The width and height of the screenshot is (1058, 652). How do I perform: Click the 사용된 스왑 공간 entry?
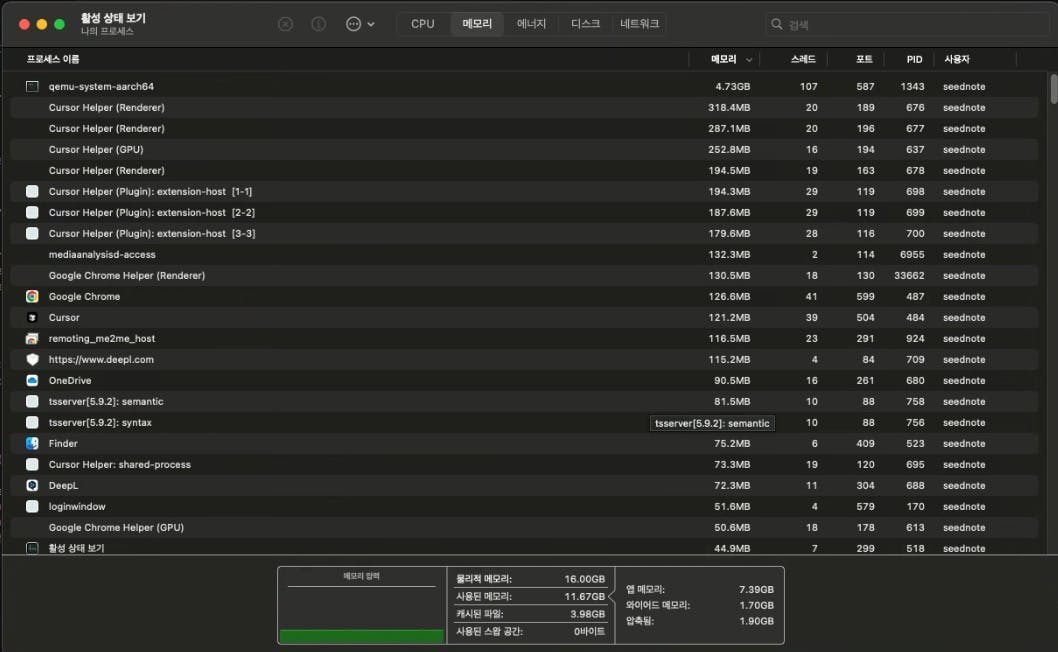pyautogui.click(x=530, y=632)
